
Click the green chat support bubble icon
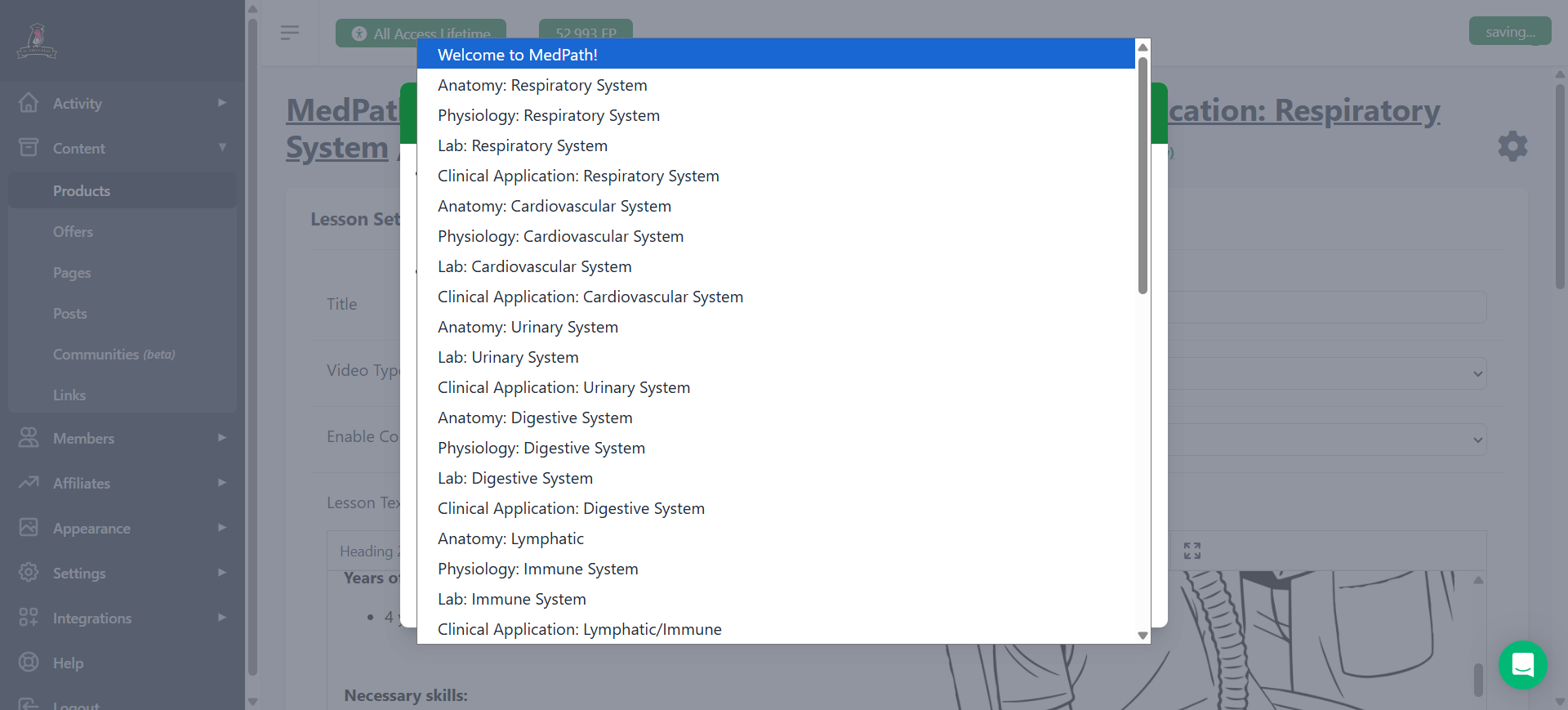(x=1522, y=664)
